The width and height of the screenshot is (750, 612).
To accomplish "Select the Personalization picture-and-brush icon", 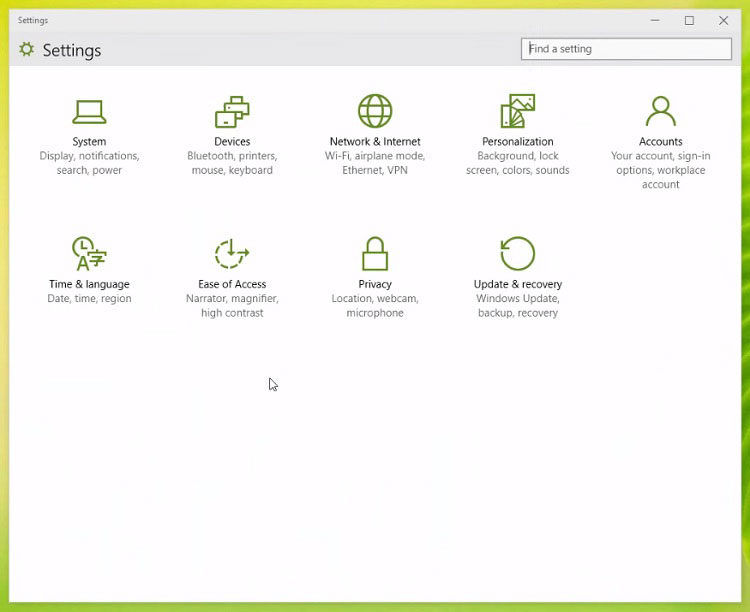I will coord(517,111).
